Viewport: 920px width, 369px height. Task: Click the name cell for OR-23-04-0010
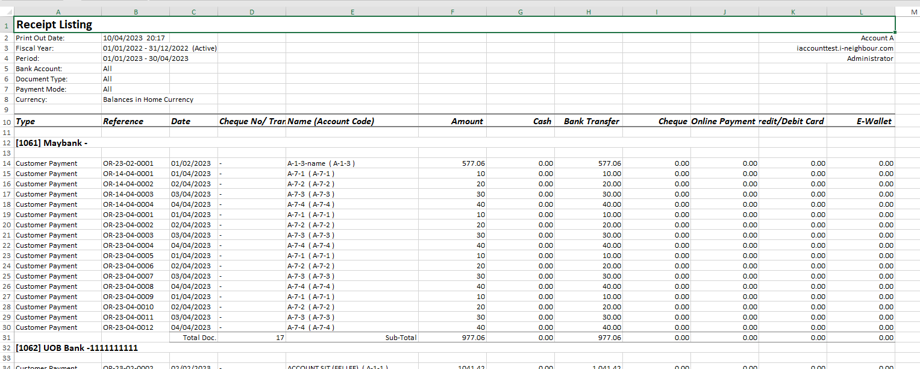click(351, 307)
